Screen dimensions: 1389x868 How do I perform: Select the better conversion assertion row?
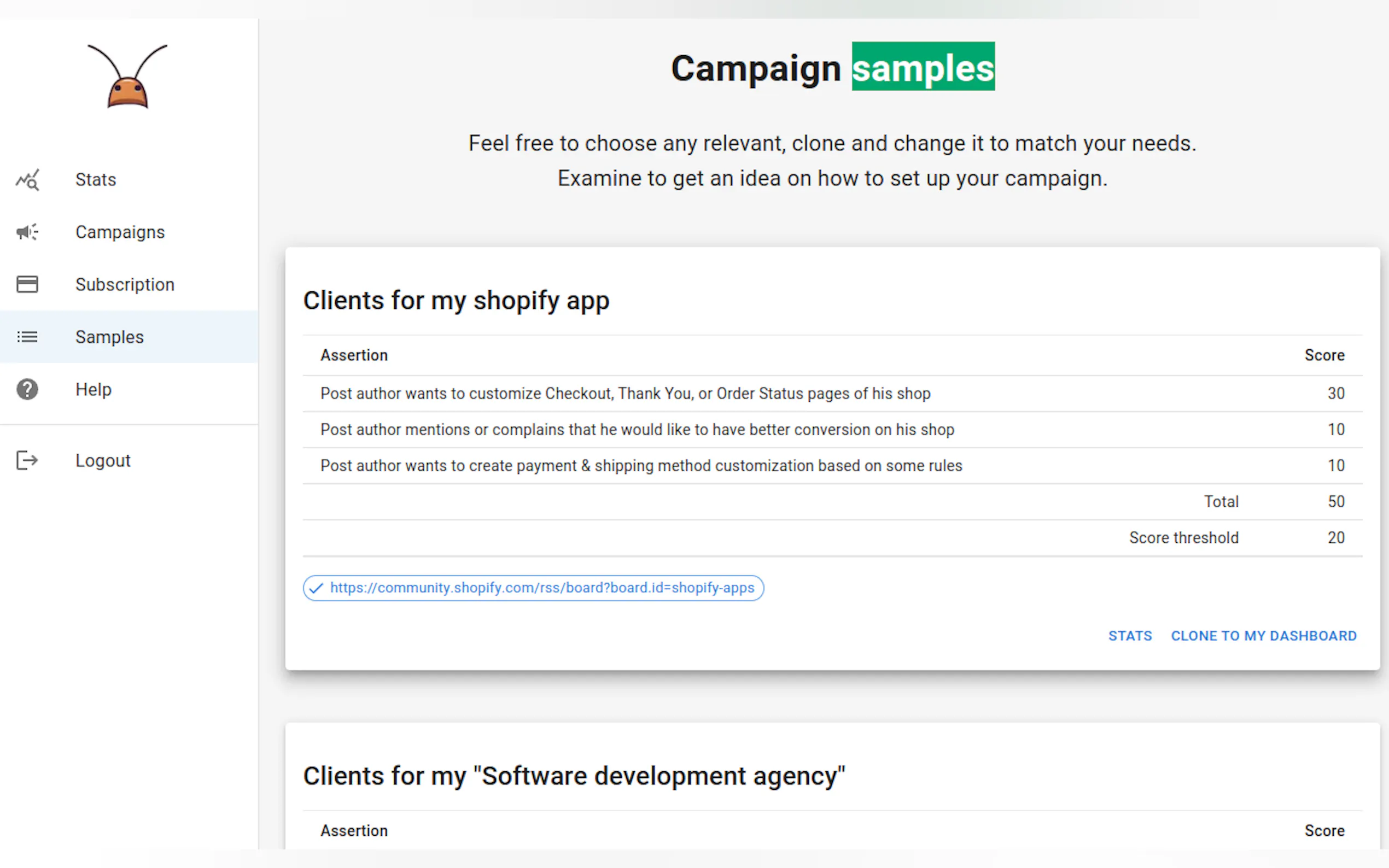point(637,430)
